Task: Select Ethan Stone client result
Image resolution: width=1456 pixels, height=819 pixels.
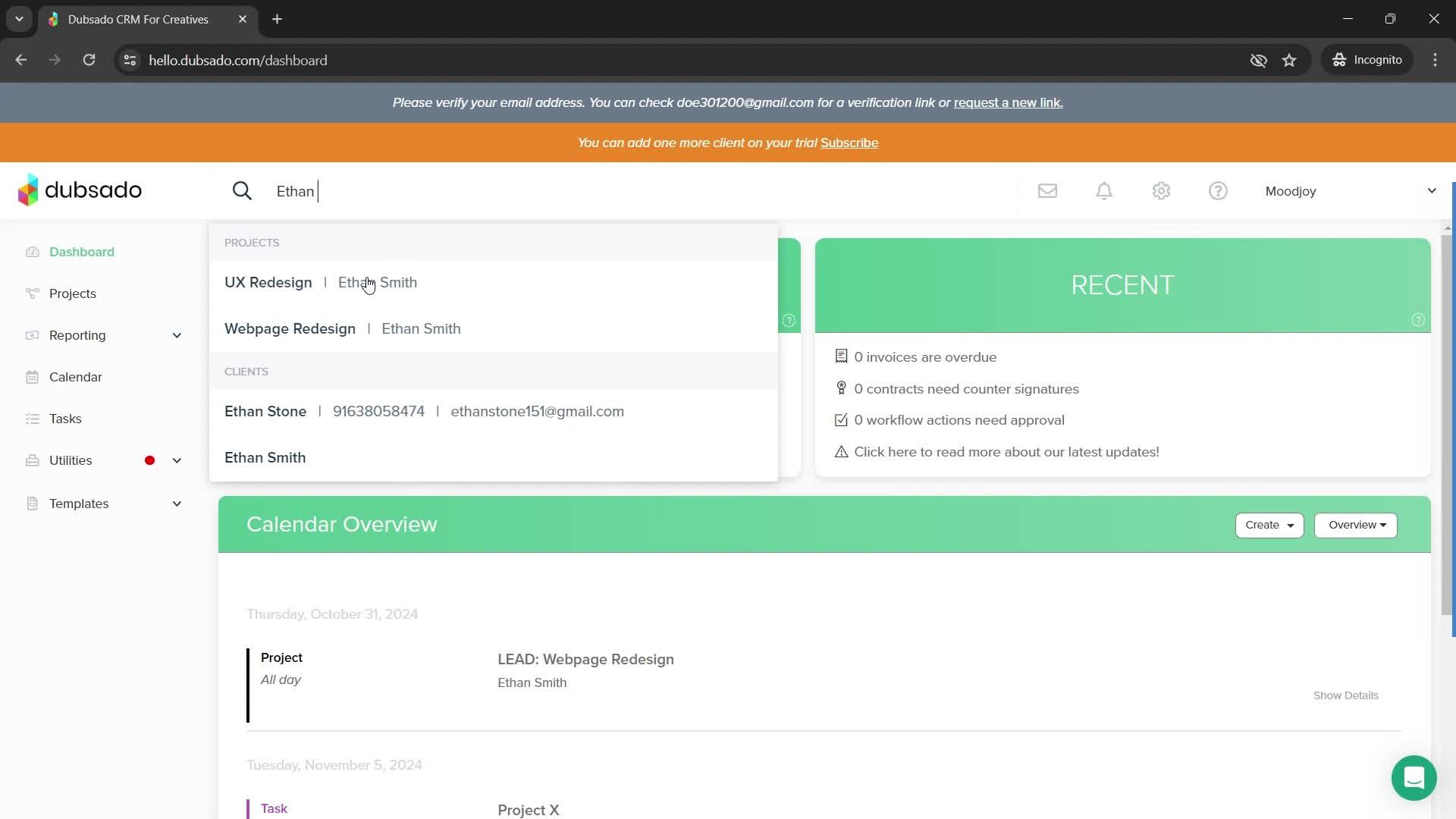Action: [x=494, y=411]
